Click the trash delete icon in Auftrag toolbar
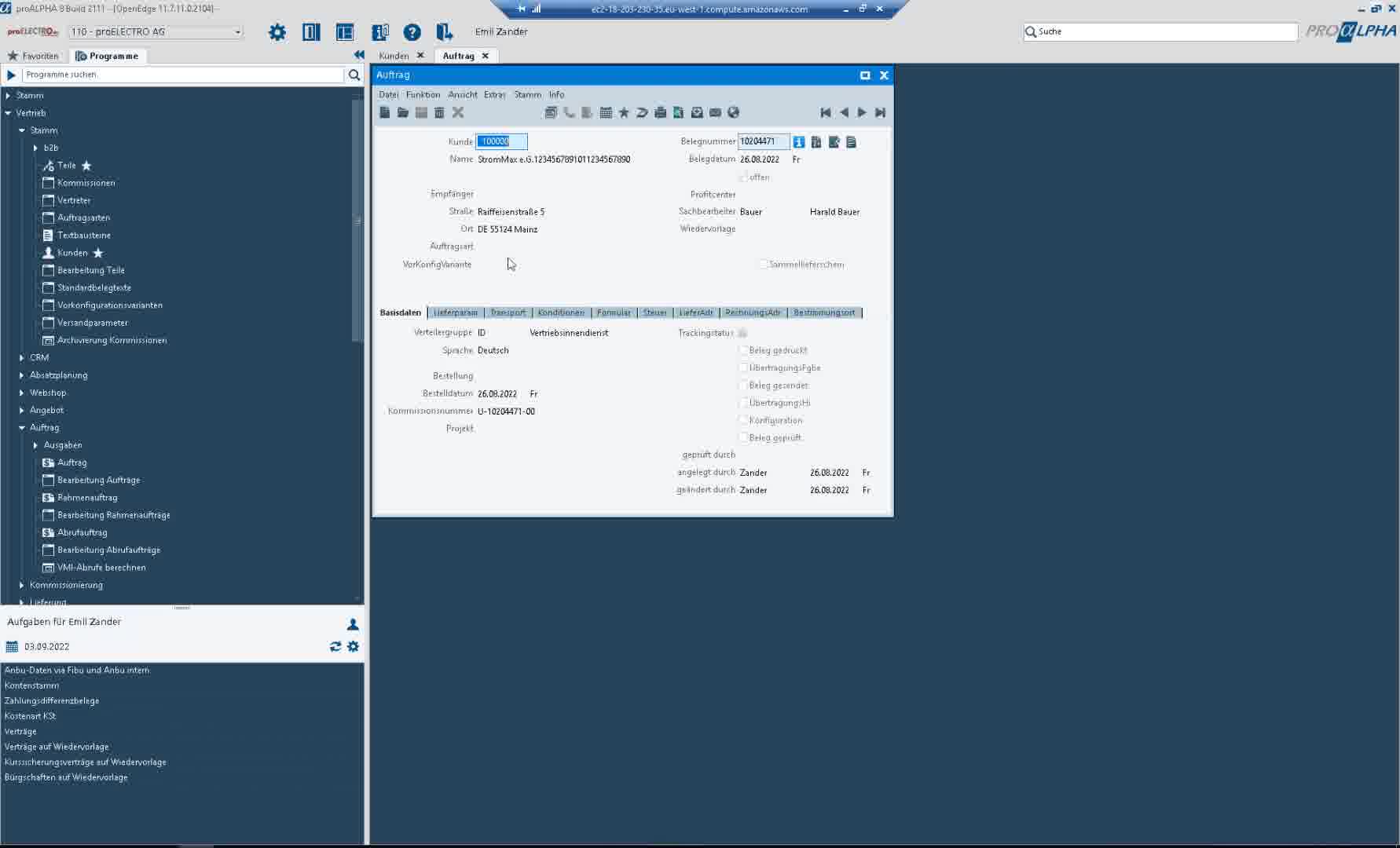 click(439, 112)
